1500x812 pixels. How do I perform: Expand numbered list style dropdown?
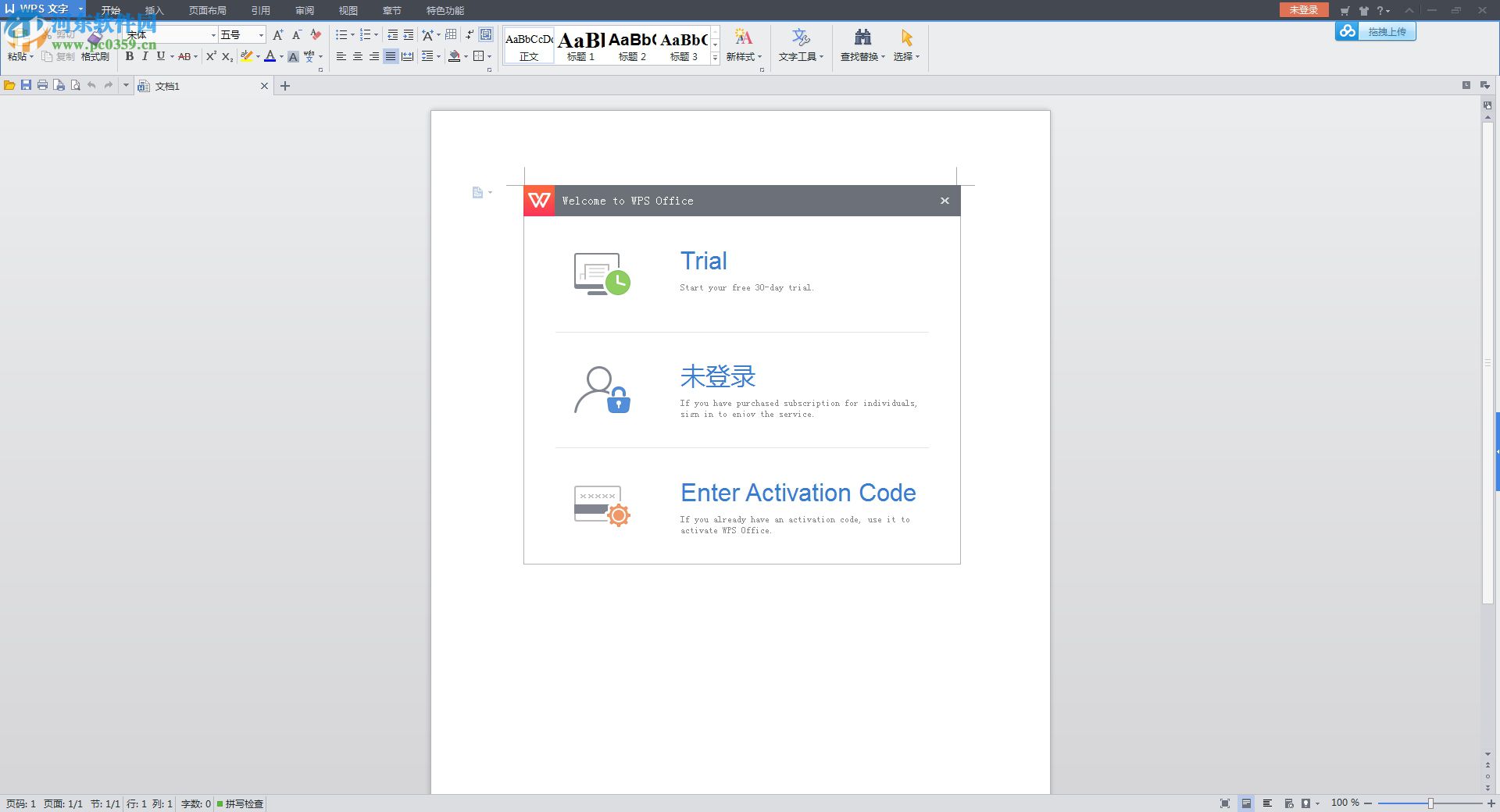376,35
